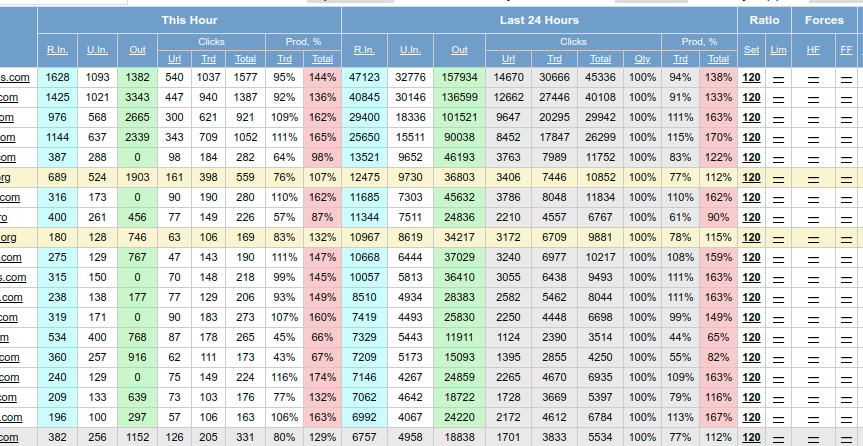Select the cell showing 34217
This screenshot has height=446, width=863.
tap(459, 237)
